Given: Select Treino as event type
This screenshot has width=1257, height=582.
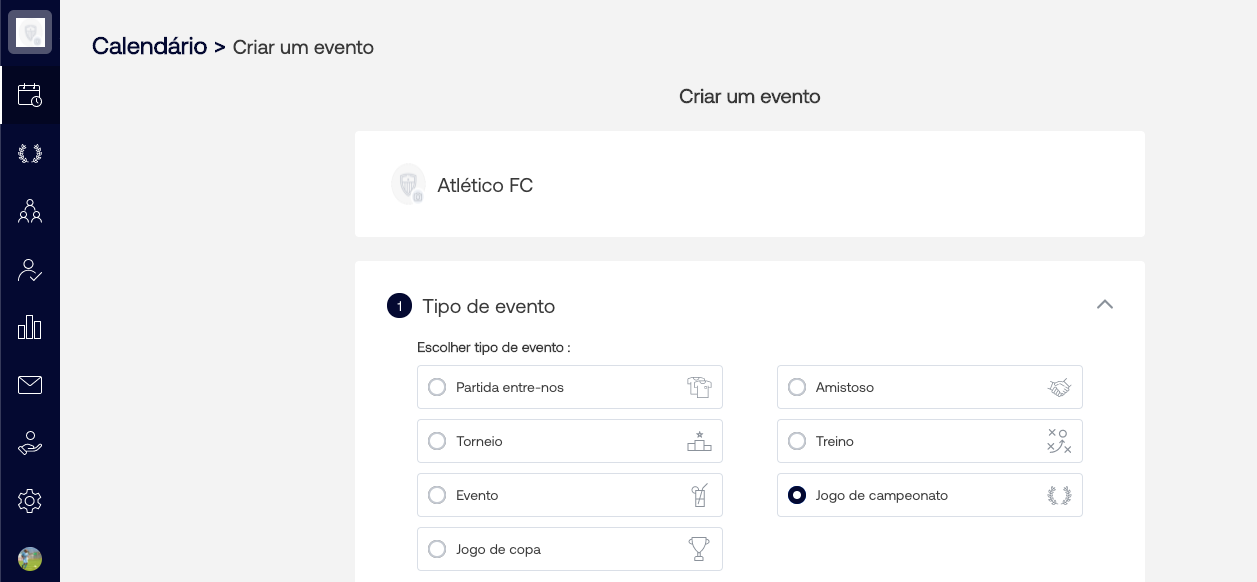Looking at the screenshot, I should pyautogui.click(x=797, y=441).
